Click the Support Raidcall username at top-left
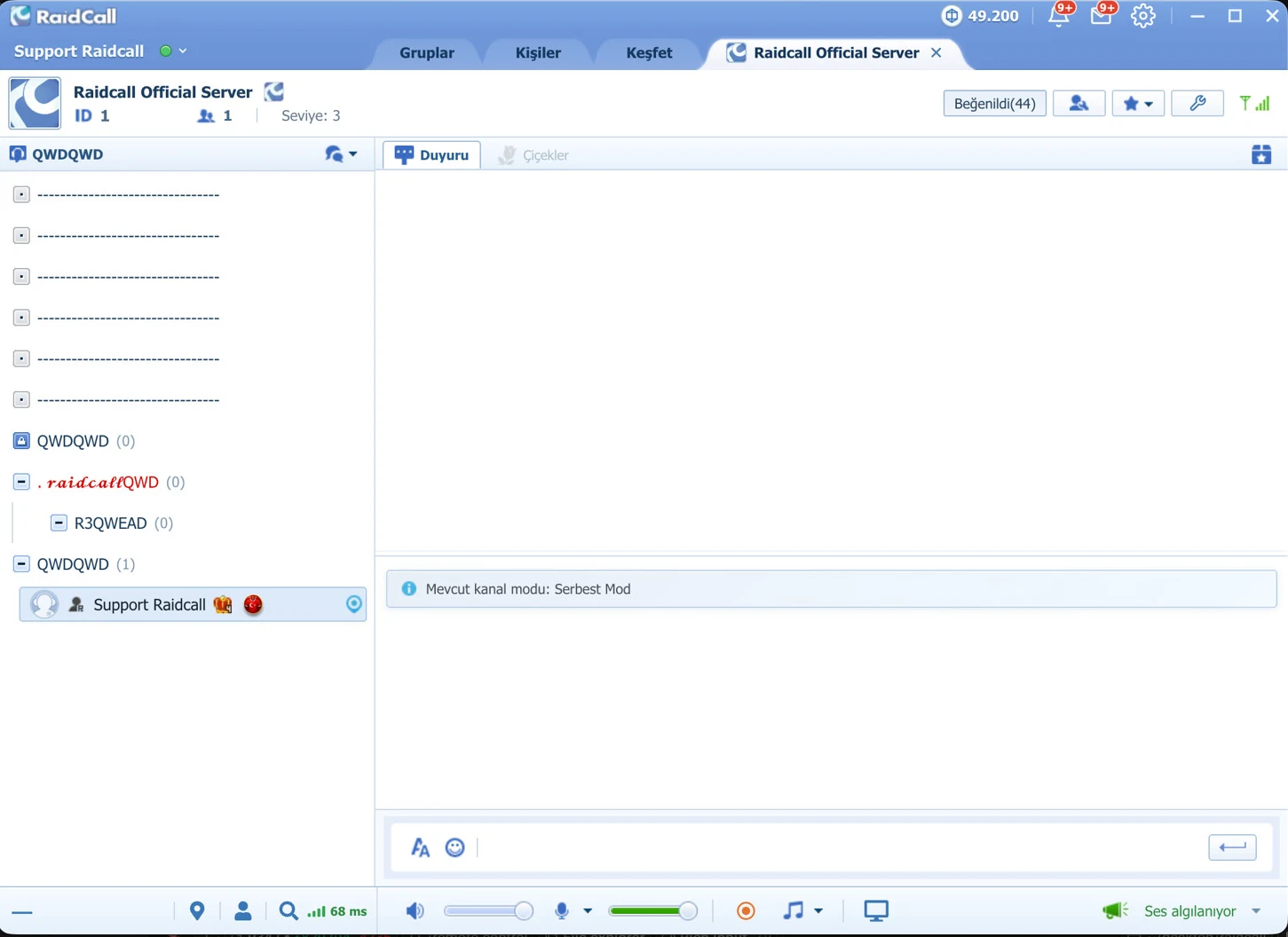The image size is (1288, 937). 79,51
